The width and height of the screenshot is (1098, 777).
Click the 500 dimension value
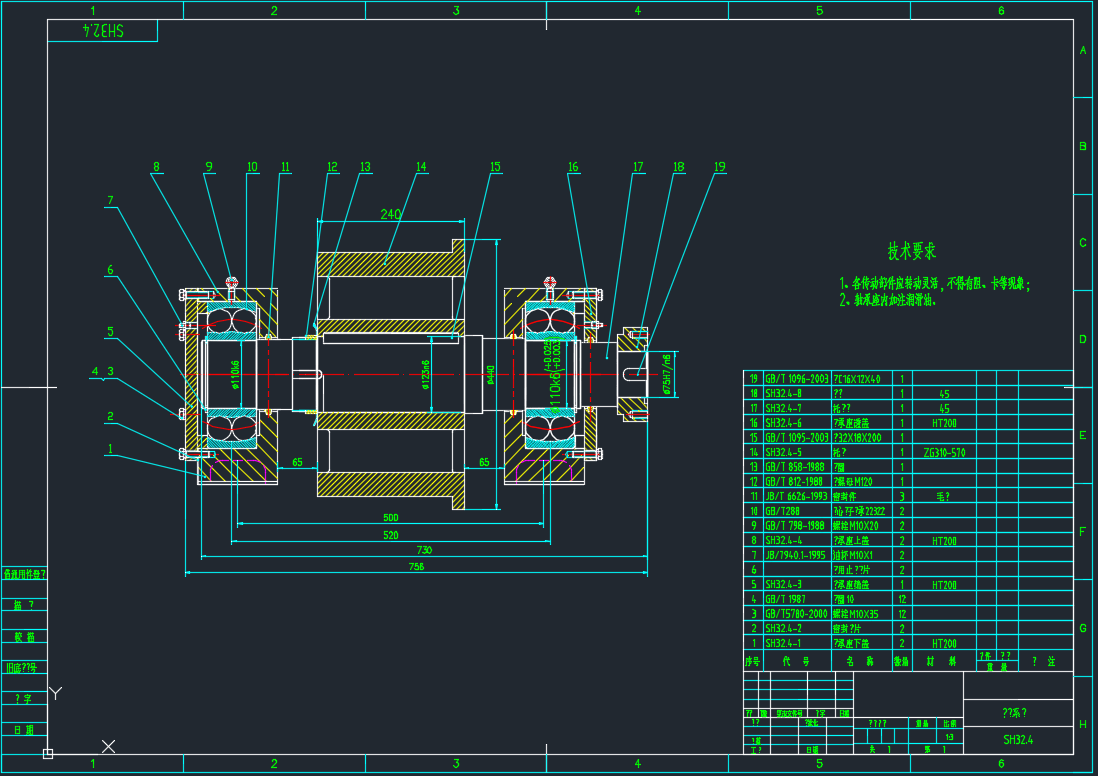391,518
